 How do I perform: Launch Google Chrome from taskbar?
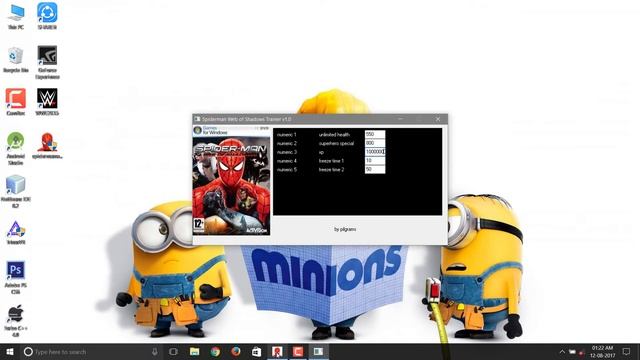pos(215,351)
